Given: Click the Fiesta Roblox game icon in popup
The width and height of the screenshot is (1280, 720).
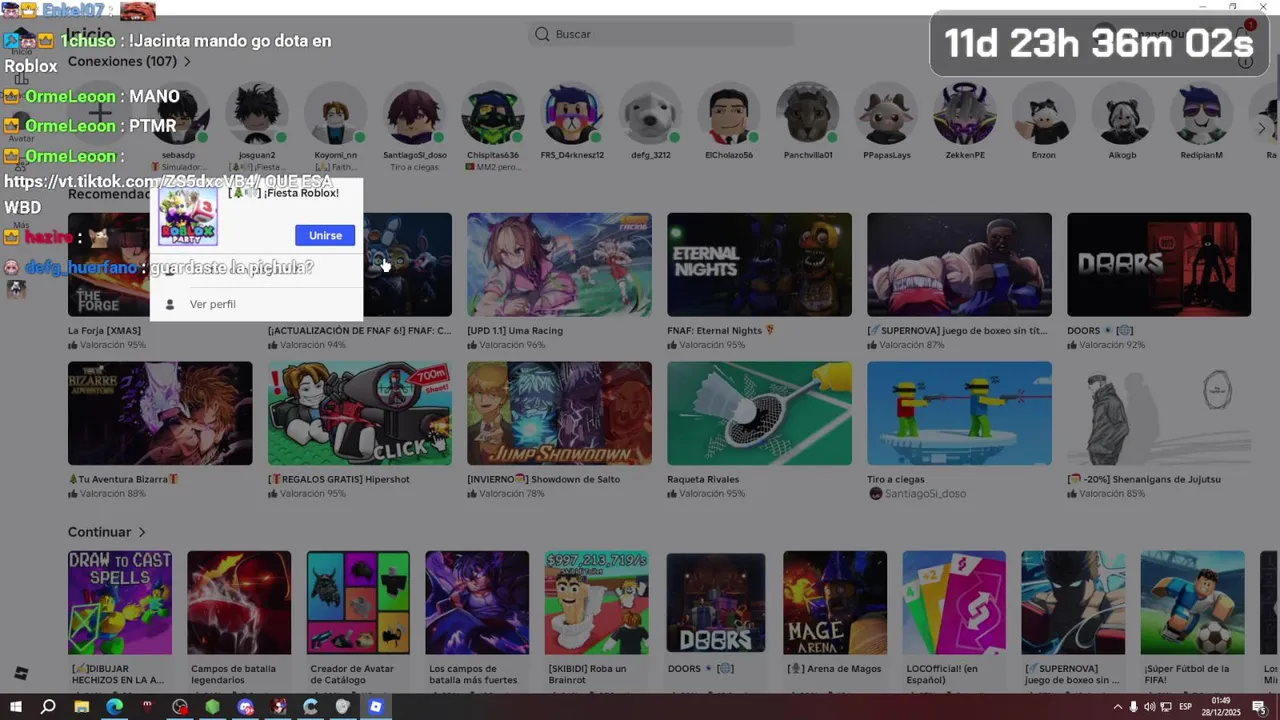Looking at the screenshot, I should coord(188,217).
